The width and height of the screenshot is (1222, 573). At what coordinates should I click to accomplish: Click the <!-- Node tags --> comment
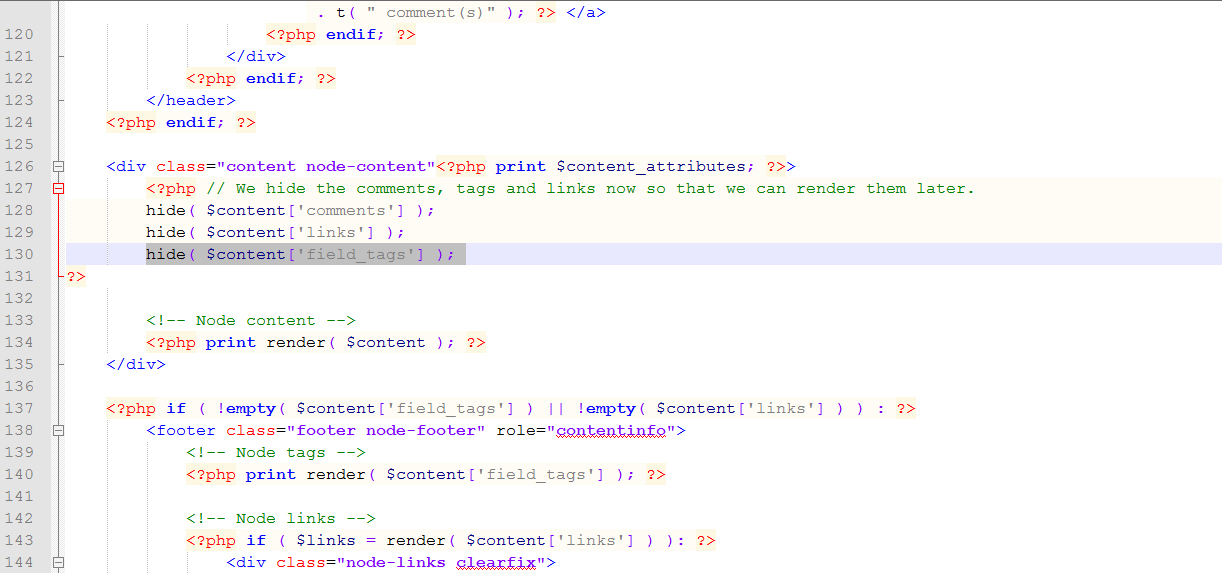pyautogui.click(x=276, y=453)
